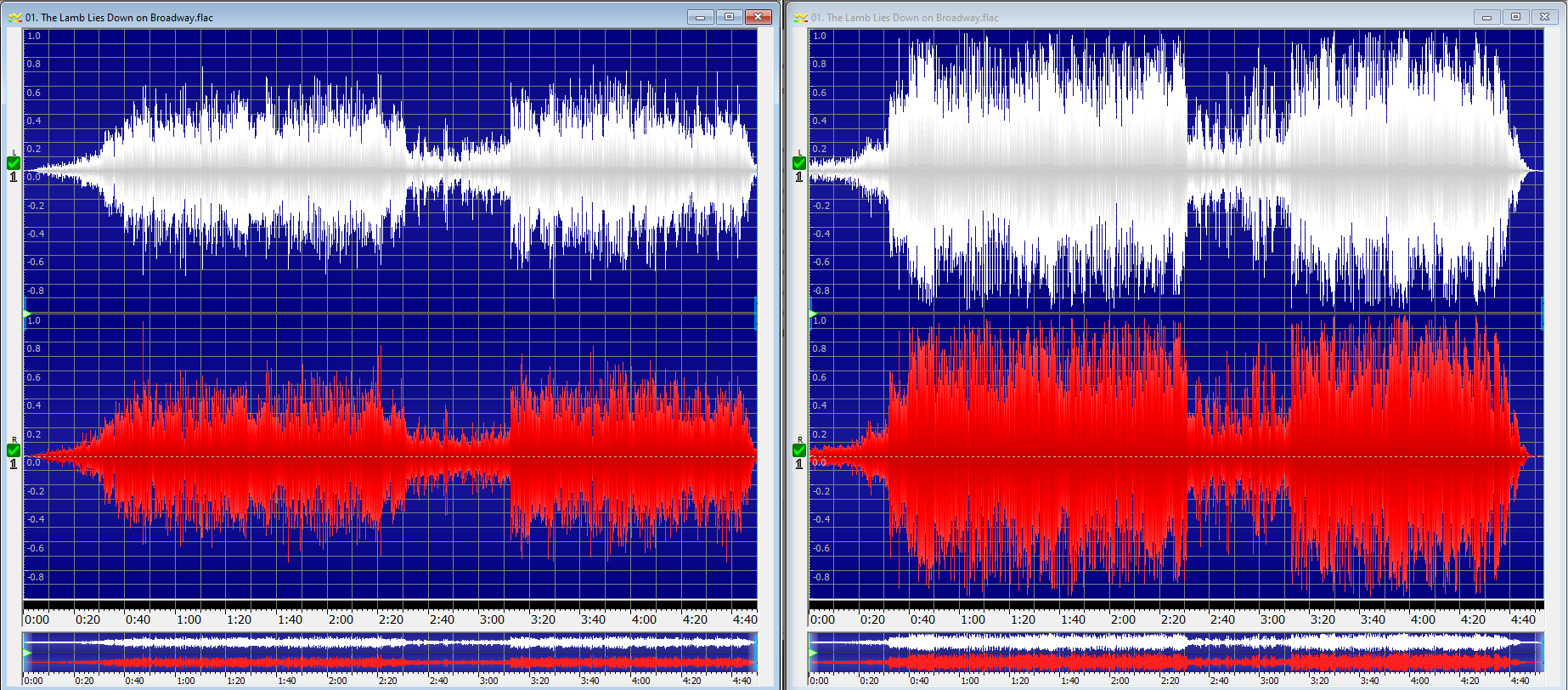Viewport: 1568px width, 690px height.
Task: Toggle the R channel checkbox in the right window
Action: 799,450
